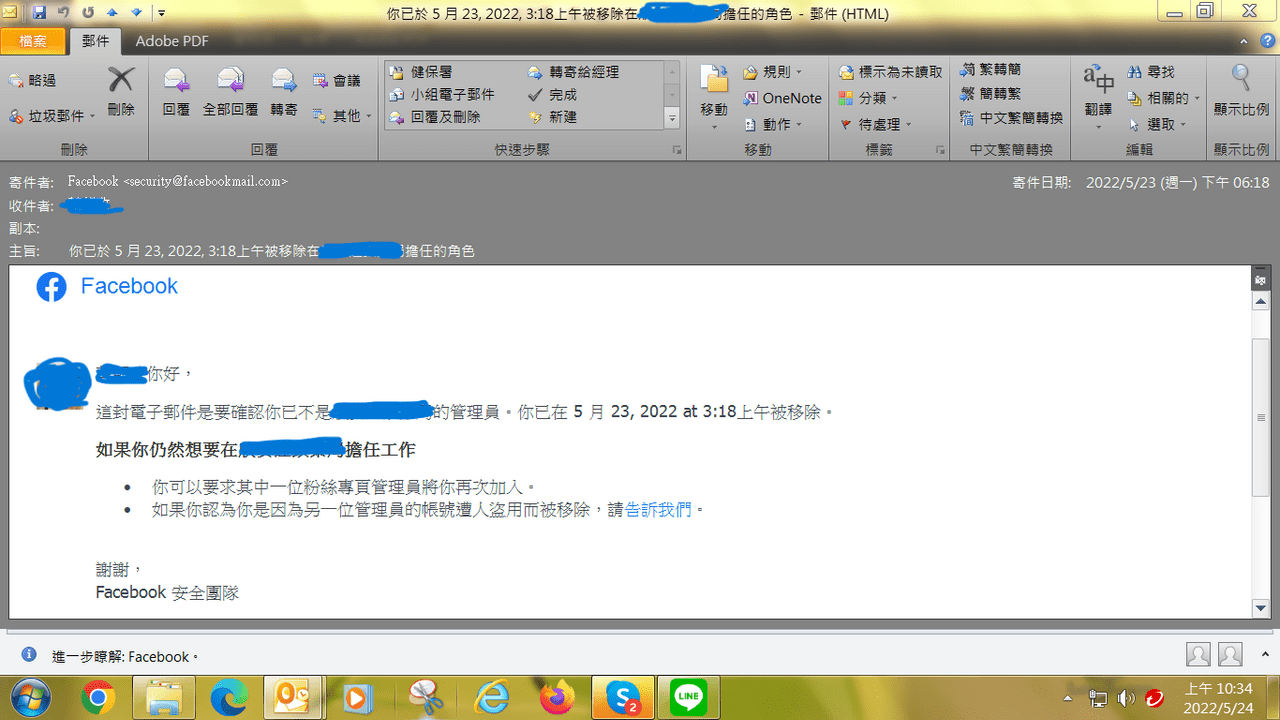The image size is (1280, 720).
Task: Open the 選取 select dropdown
Action: 1156,124
